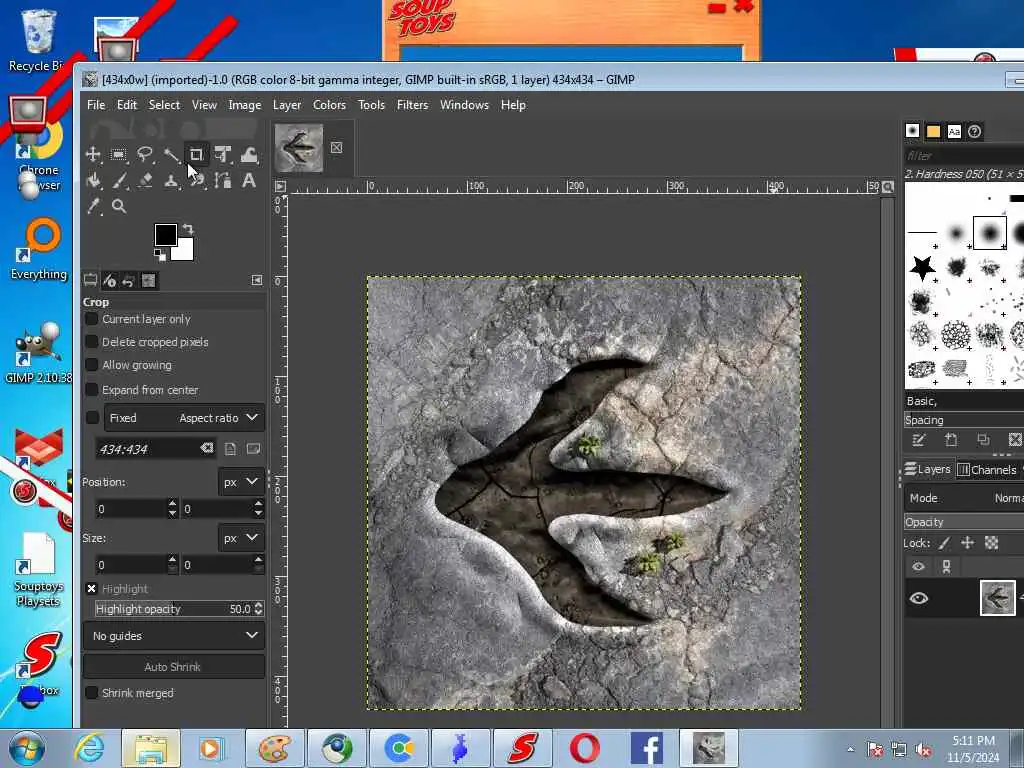Open the Size units px dropdown
Screen dimensions: 1024x768
[240, 538]
